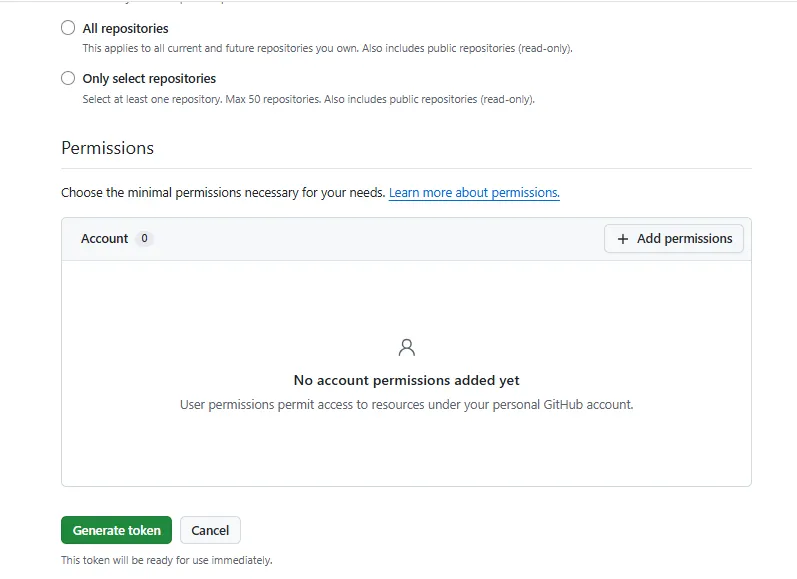Click the All repositories description text
797x579 pixels.
point(327,48)
